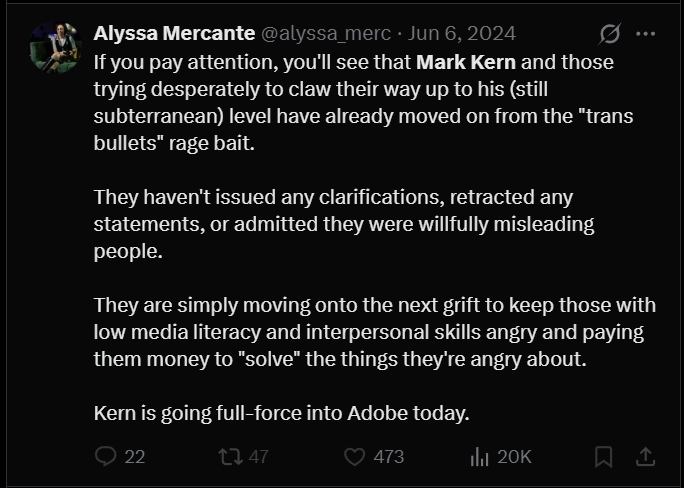The image size is (684, 488).
Task: Click the share upload-arrow icon
Action: point(646,457)
